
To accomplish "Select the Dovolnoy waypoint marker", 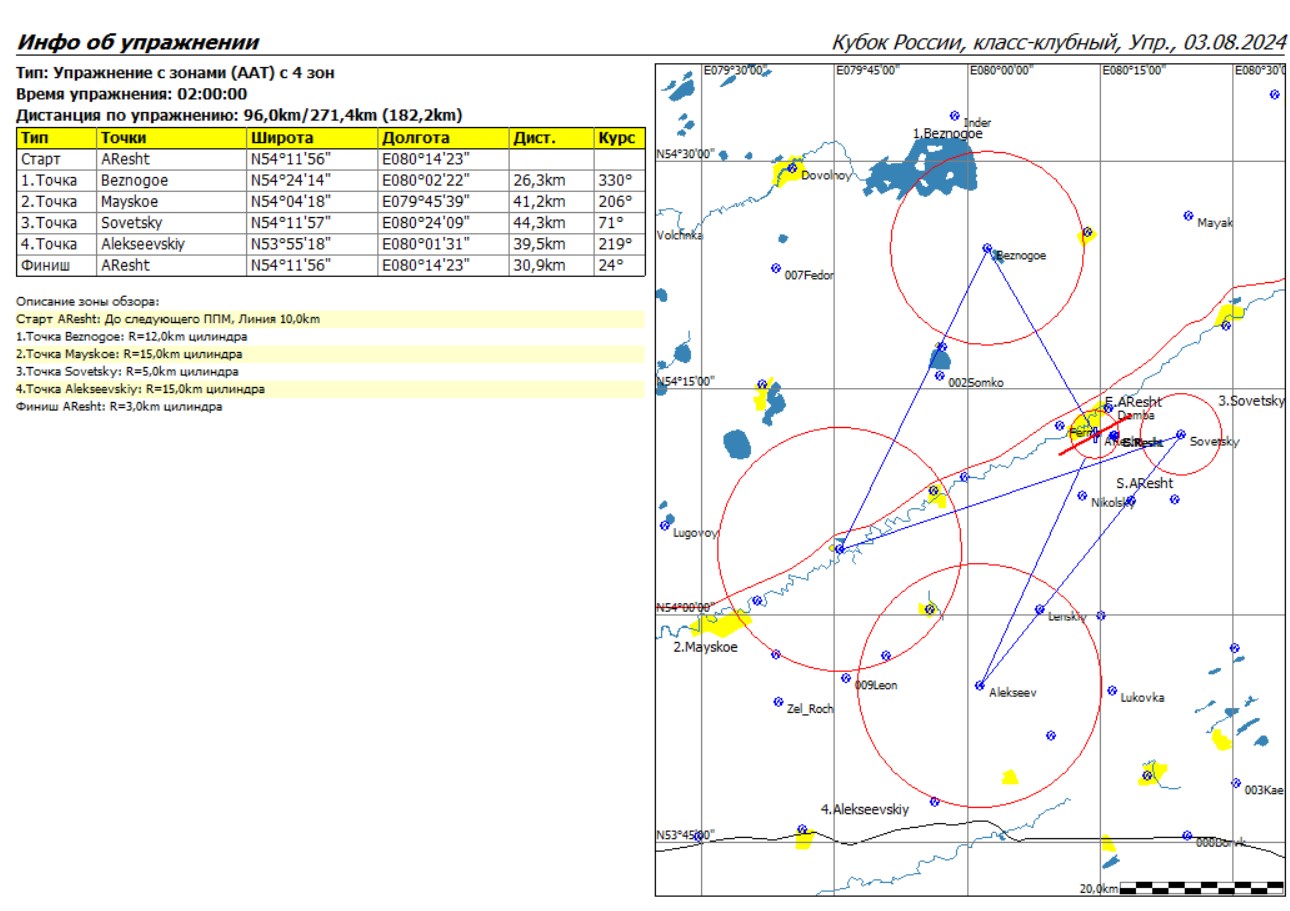I will point(792,168).
